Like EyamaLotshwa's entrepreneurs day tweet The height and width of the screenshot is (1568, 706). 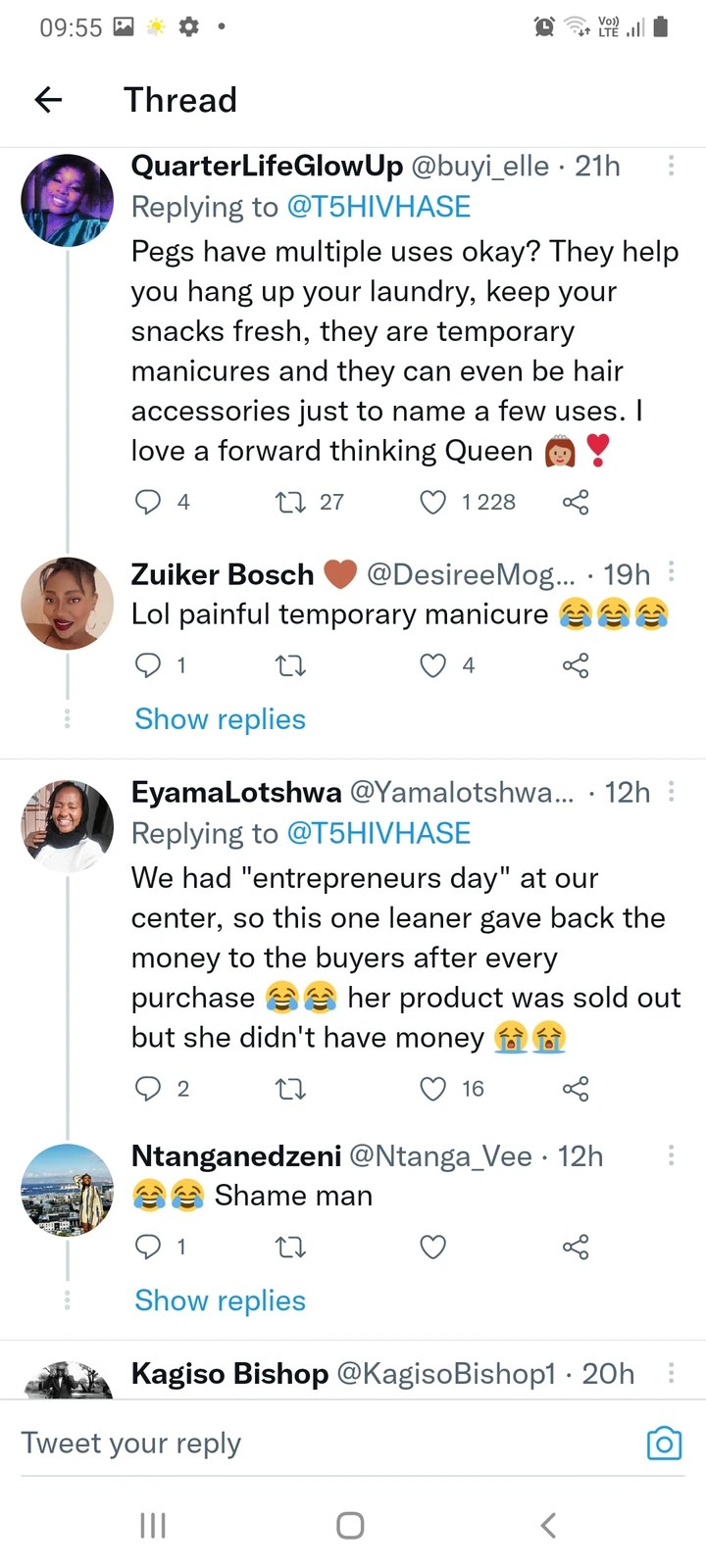[433, 1089]
